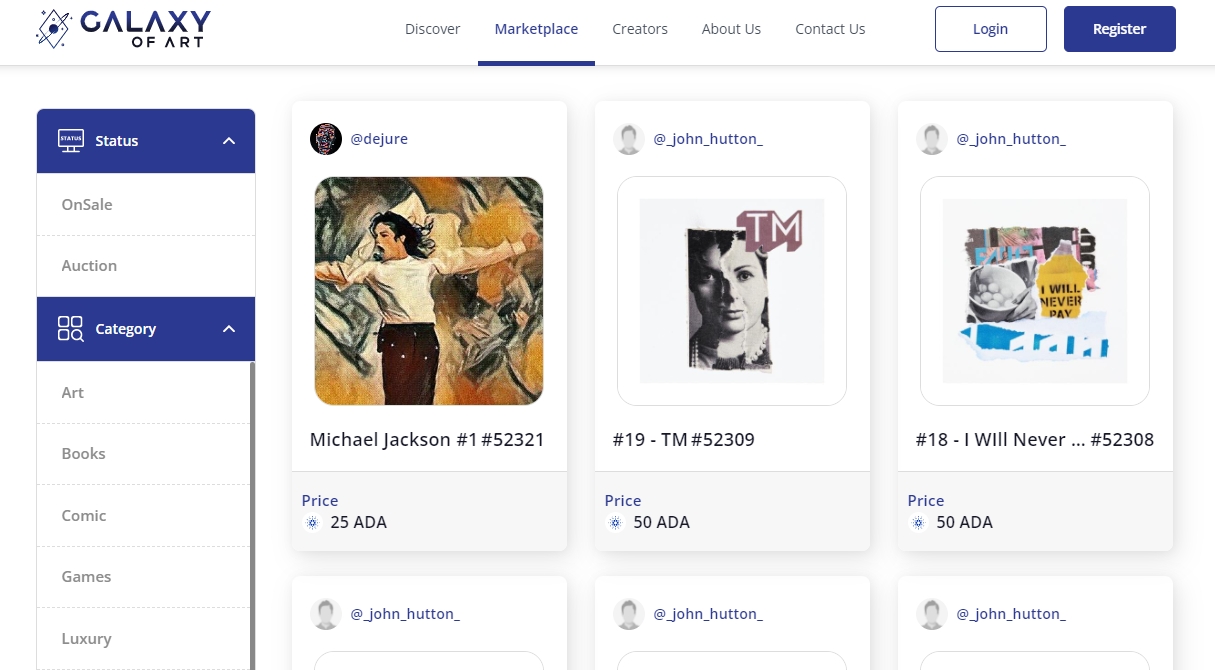
Task: Collapse the Category section
Action: coord(228,328)
